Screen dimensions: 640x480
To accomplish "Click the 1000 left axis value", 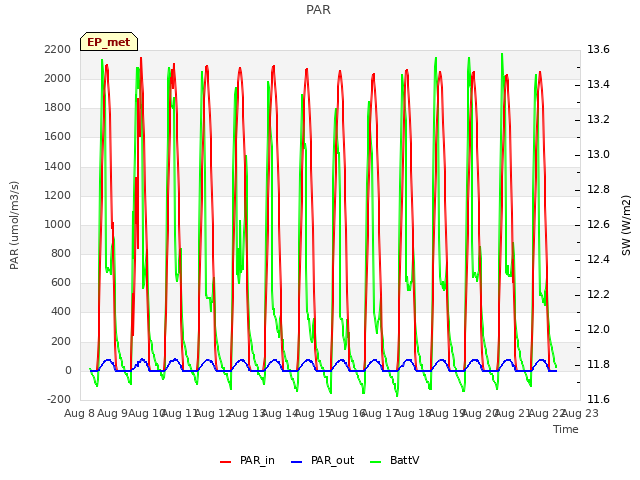I will (58, 224).
